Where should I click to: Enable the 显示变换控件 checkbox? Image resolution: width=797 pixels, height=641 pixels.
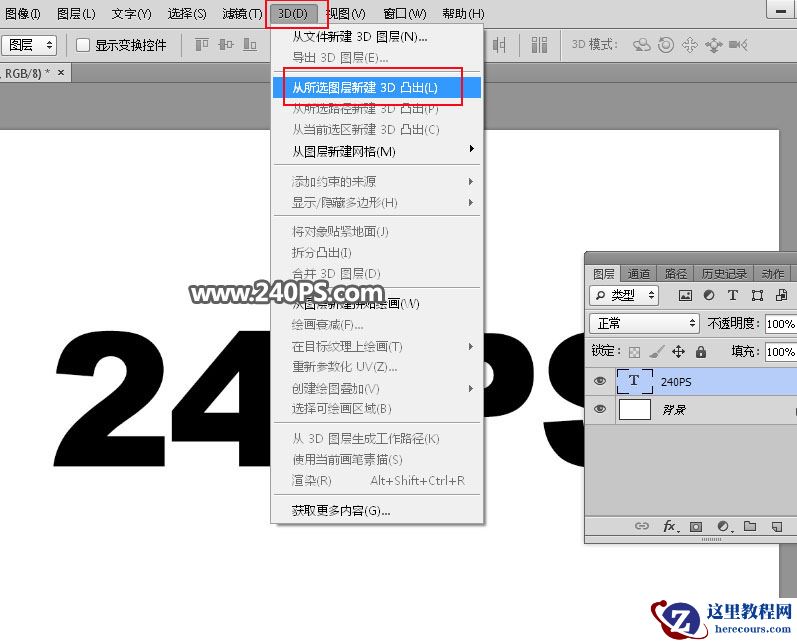[83, 45]
